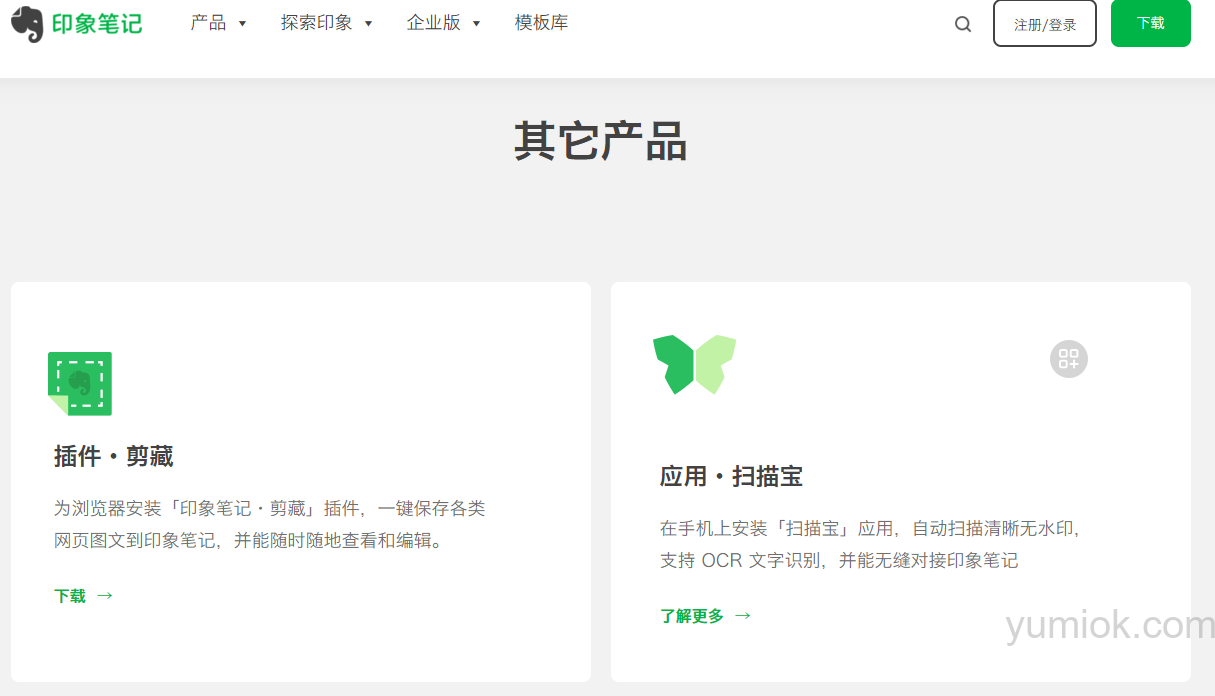Image resolution: width=1215 pixels, height=696 pixels.
Task: Click the 剪藏 description starting 为浏览器安装
Action: point(270,524)
